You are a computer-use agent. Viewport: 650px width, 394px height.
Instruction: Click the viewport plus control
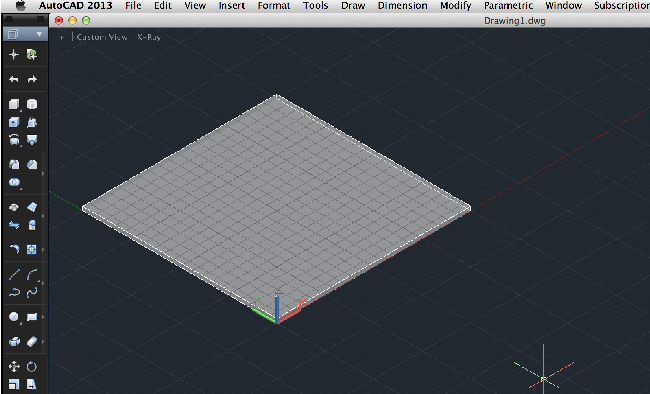pos(61,37)
